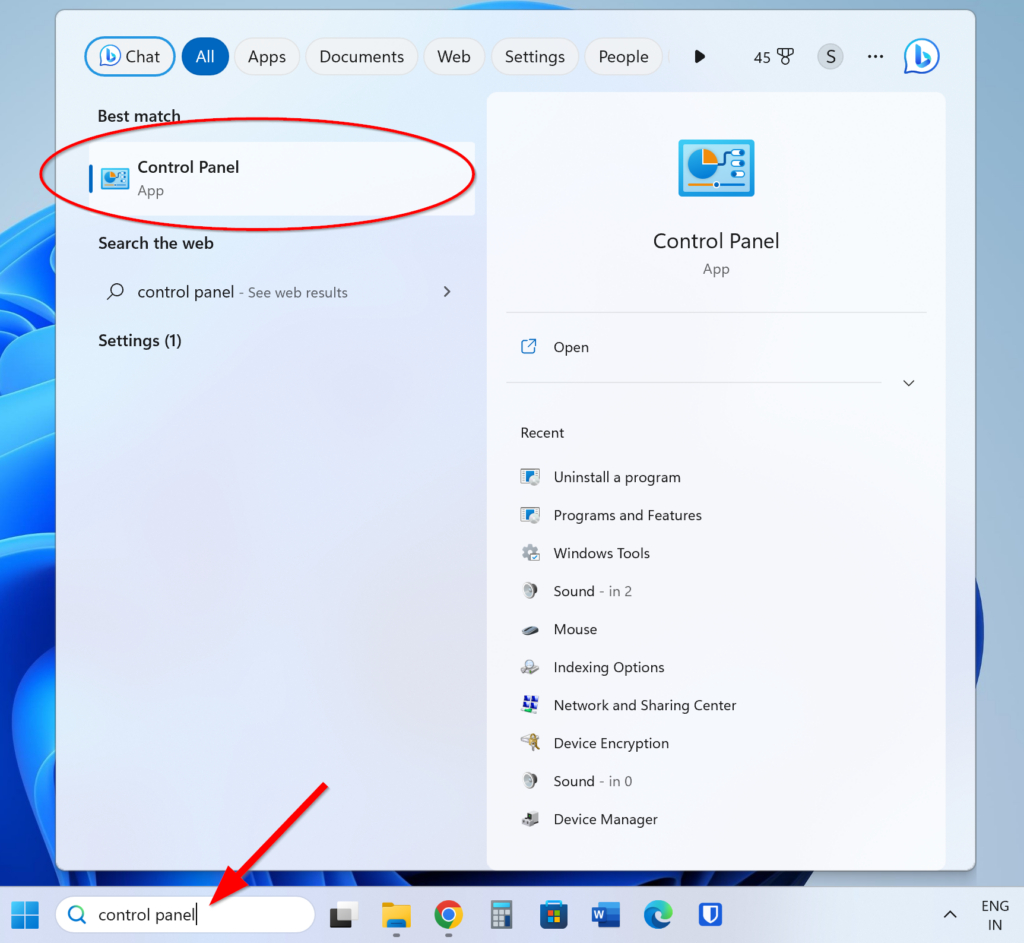
Task: Click the taskbar search box with control panel
Action: pyautogui.click(x=185, y=914)
